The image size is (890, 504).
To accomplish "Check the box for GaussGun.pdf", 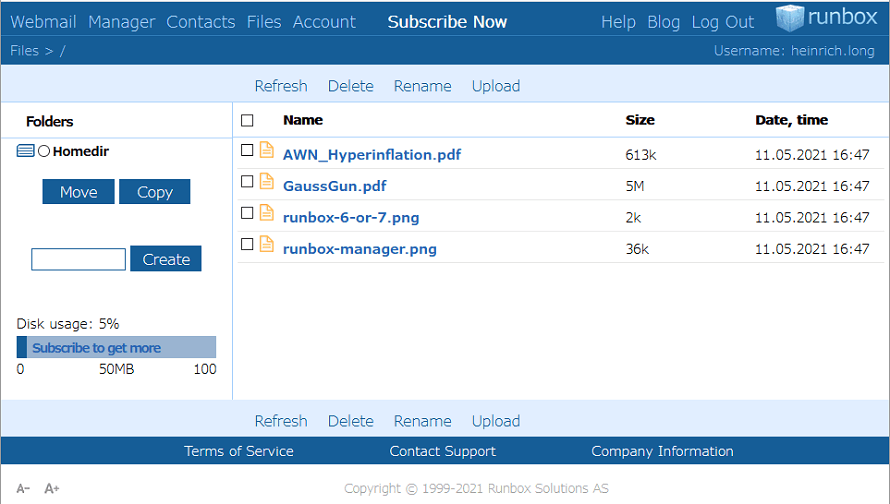I will pyautogui.click(x=247, y=181).
